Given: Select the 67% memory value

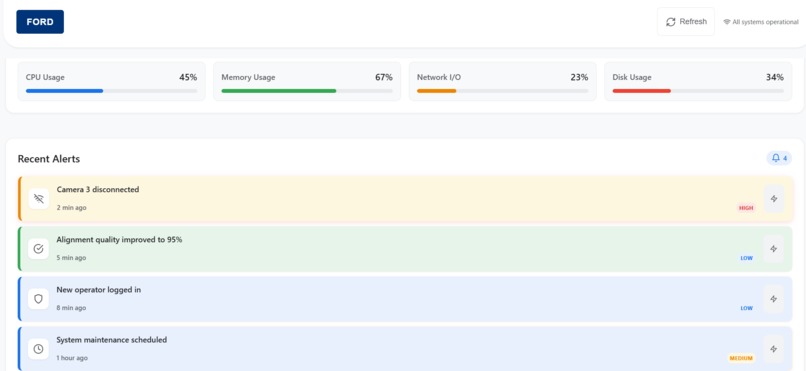Looking at the screenshot, I should [x=383, y=77].
